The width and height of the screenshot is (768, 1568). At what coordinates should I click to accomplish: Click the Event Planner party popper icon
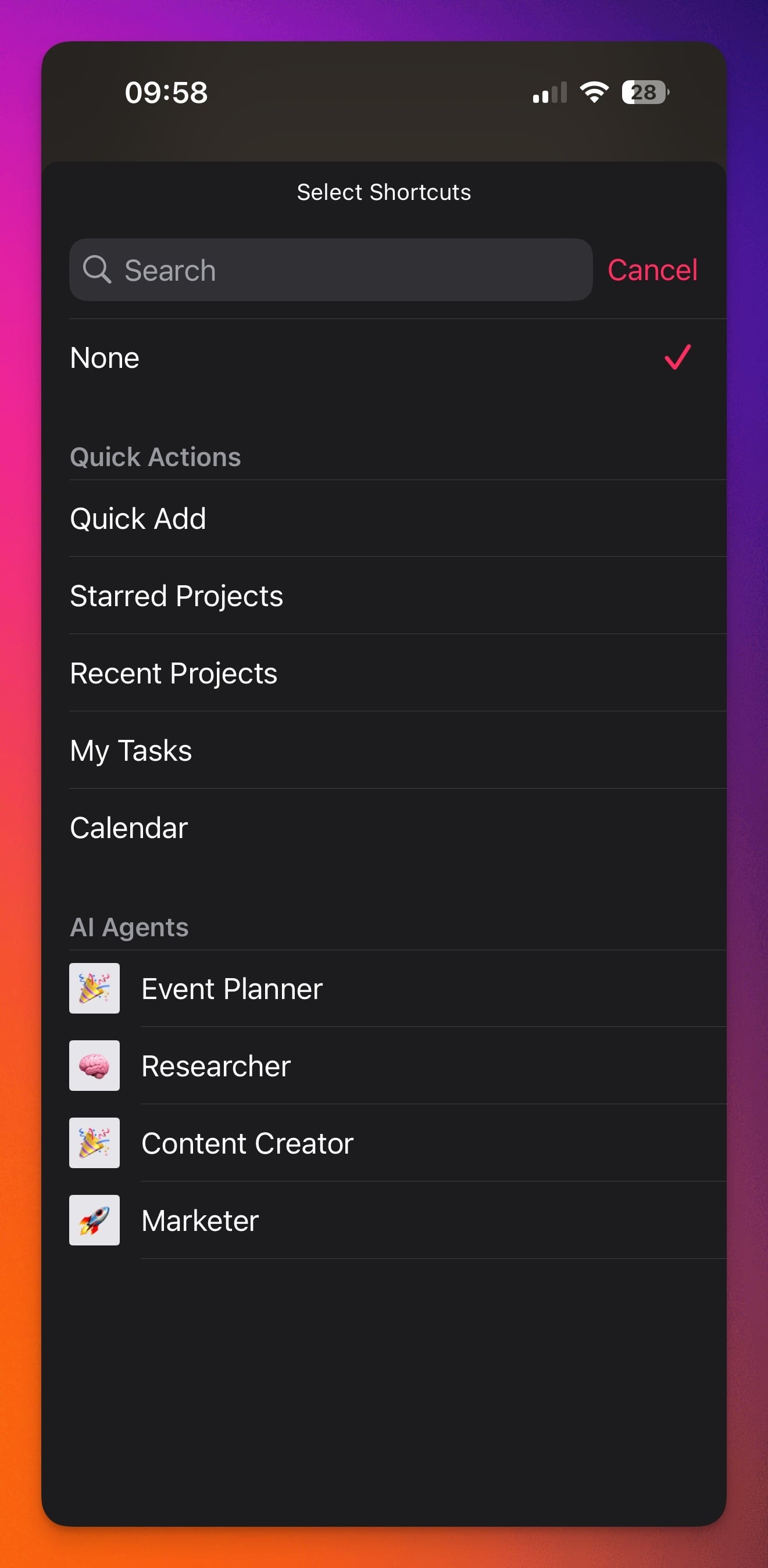point(94,988)
